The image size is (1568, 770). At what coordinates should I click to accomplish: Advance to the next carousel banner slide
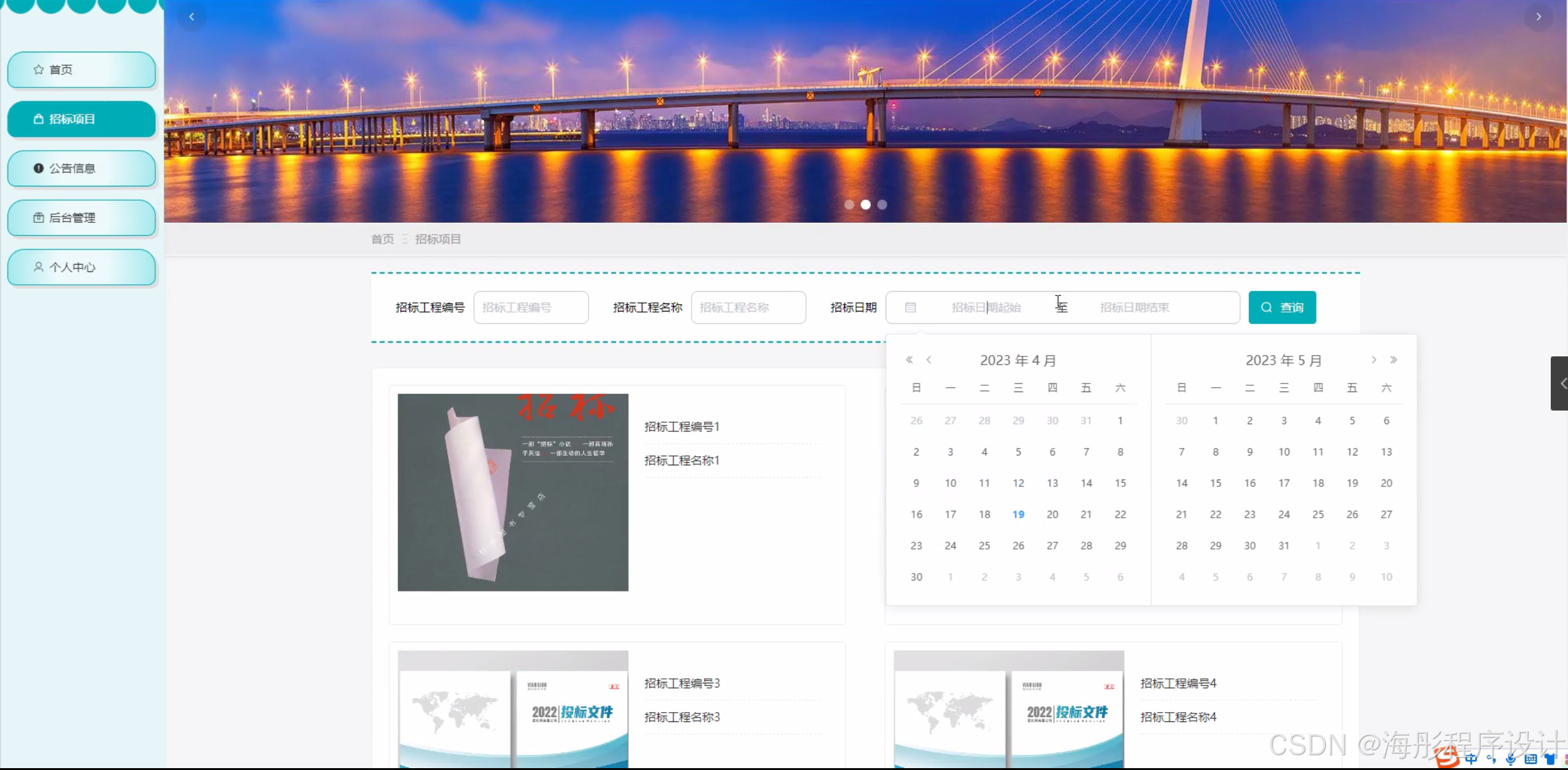1538,17
